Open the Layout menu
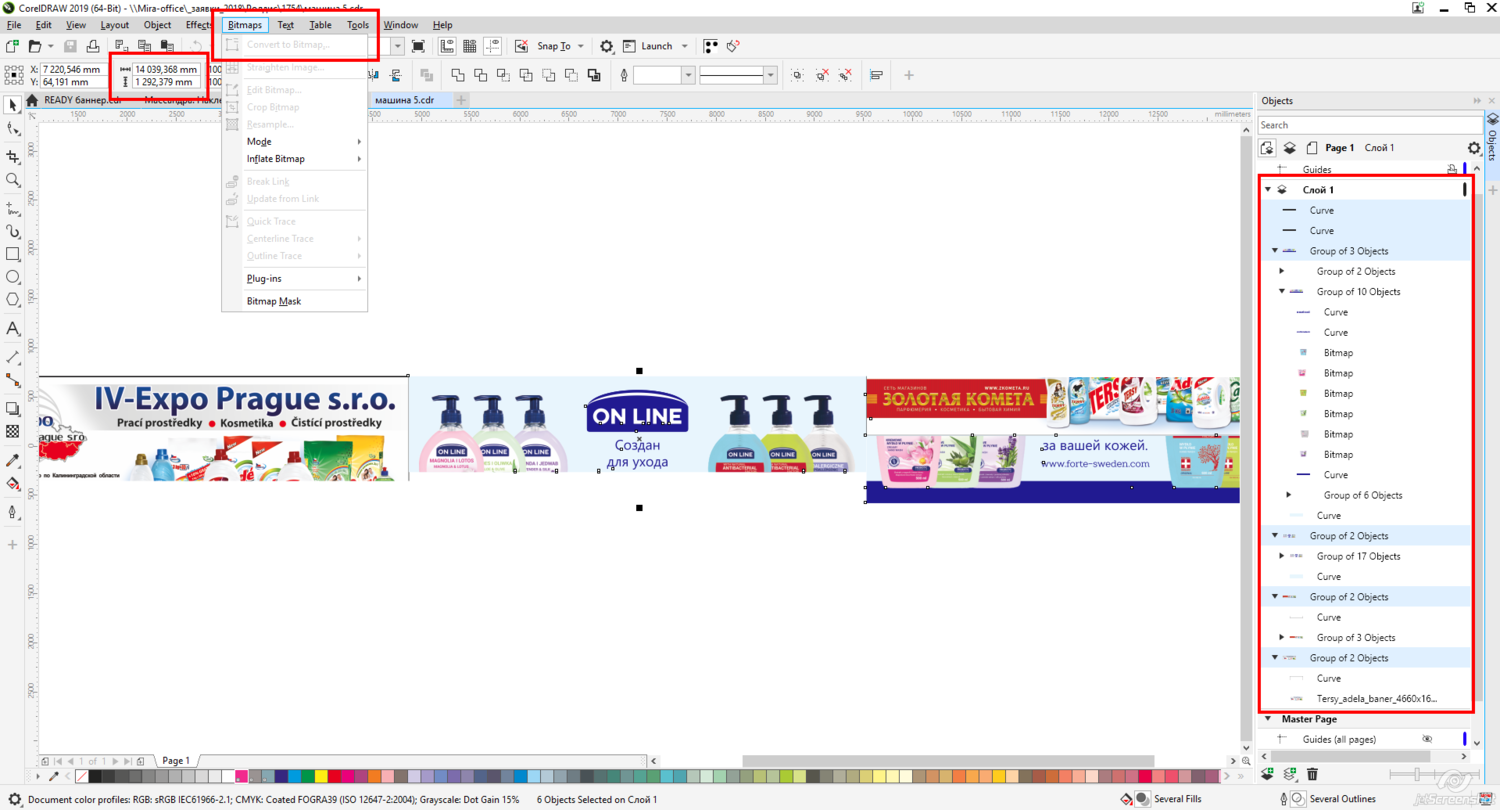 (115, 24)
